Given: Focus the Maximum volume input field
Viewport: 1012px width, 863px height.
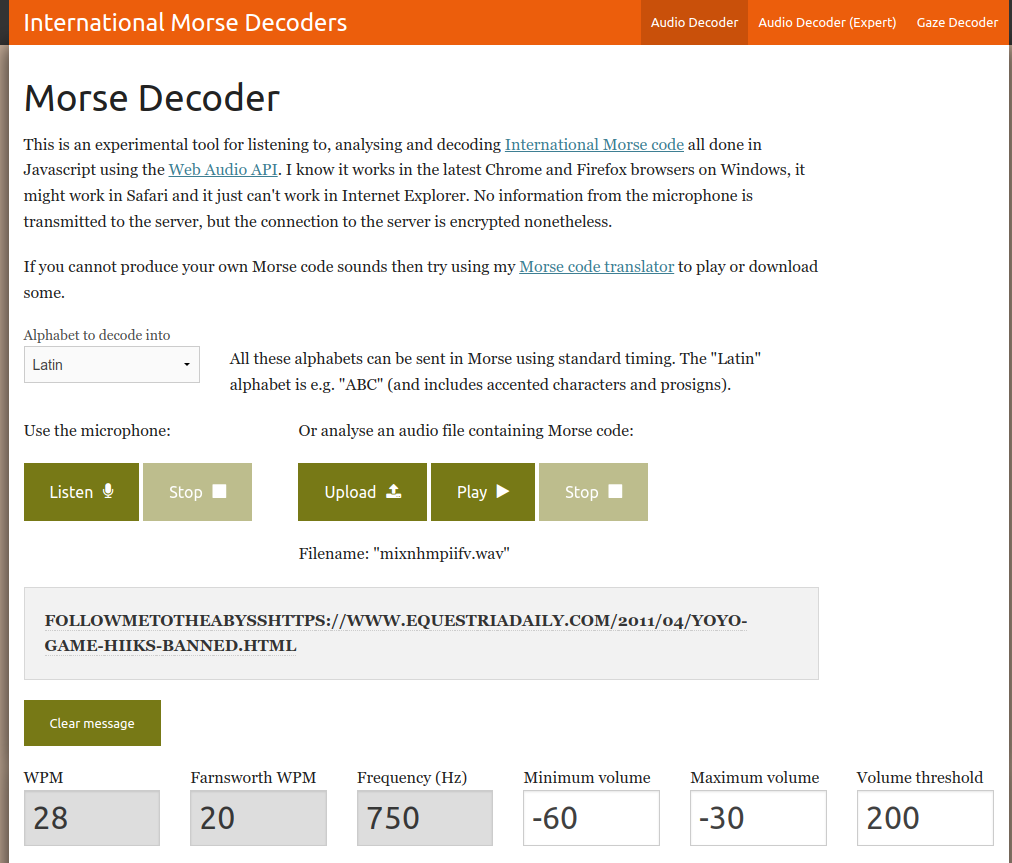Looking at the screenshot, I should pyautogui.click(x=758, y=818).
